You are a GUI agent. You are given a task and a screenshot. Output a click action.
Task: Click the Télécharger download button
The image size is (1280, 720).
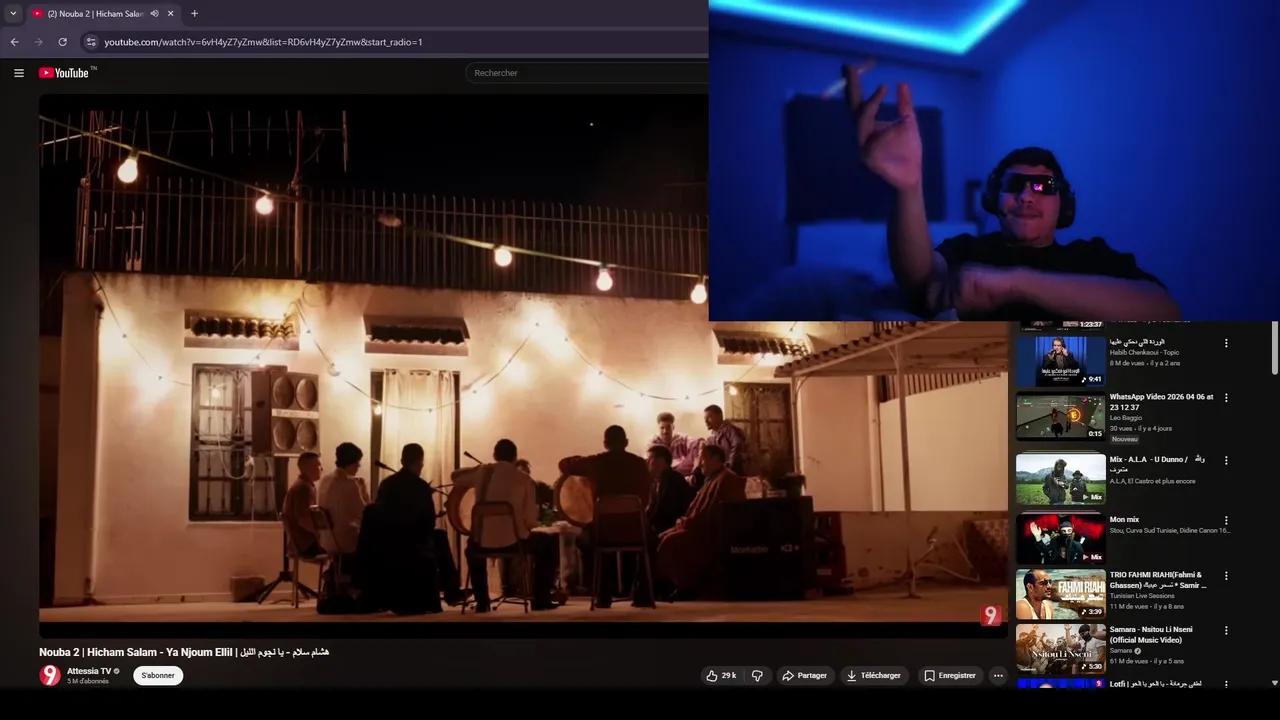[874, 675]
